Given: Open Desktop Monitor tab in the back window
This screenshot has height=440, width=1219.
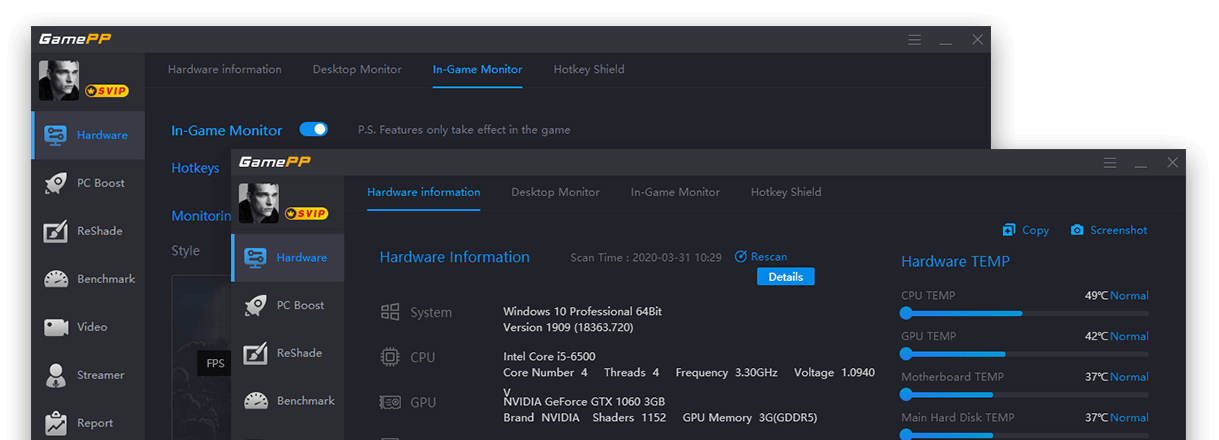Looking at the screenshot, I should click(357, 69).
